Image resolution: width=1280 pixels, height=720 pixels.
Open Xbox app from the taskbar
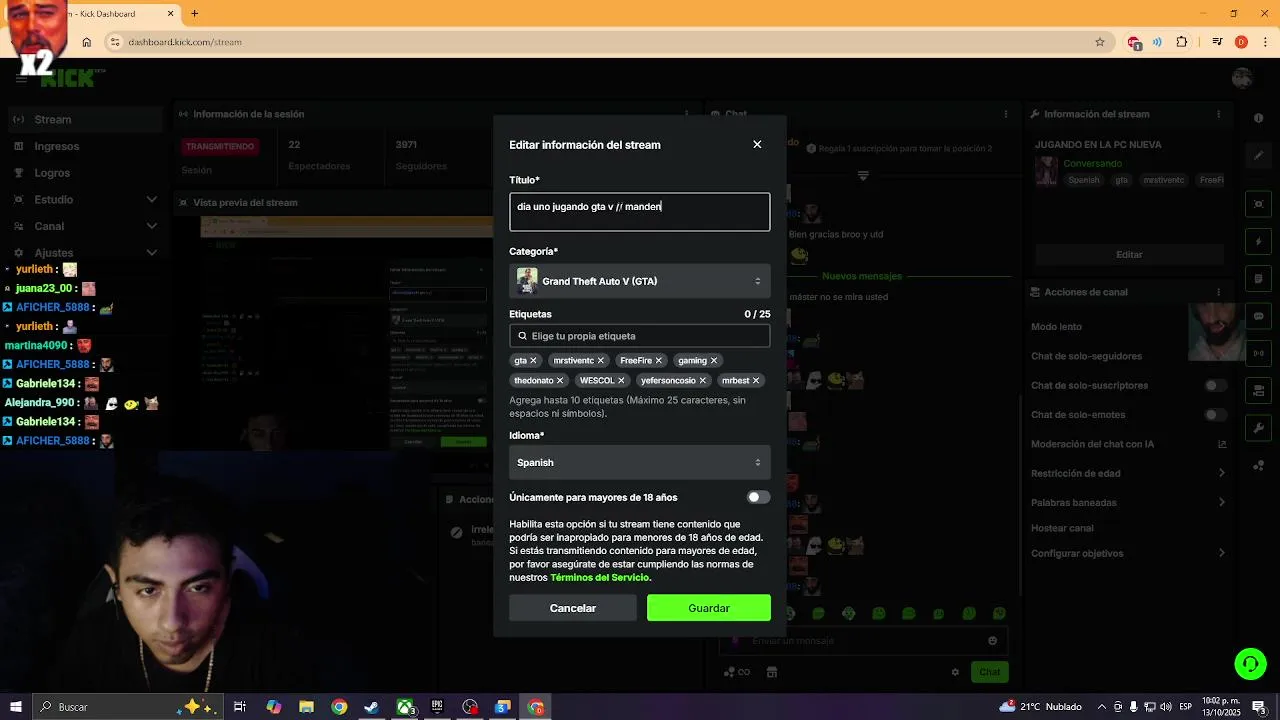point(405,707)
